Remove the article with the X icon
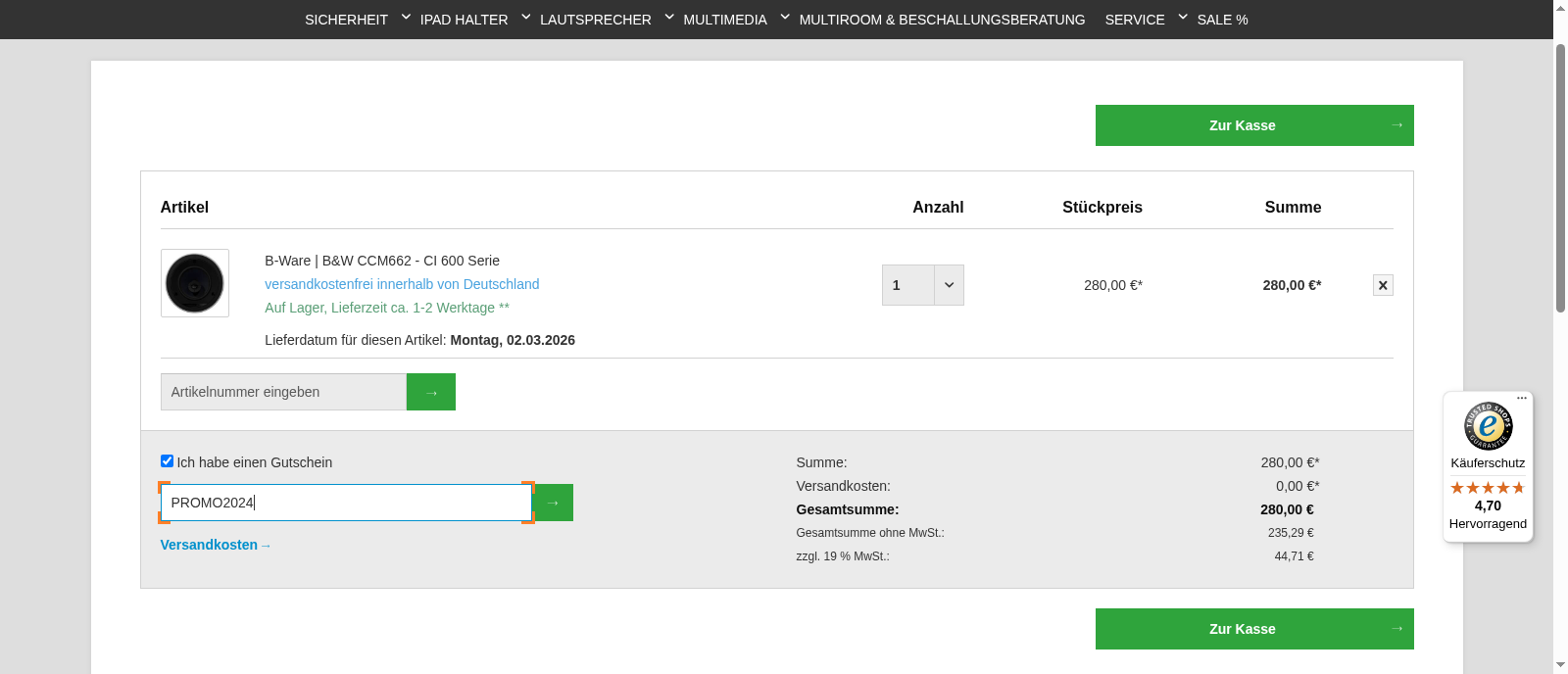 [x=1383, y=285]
